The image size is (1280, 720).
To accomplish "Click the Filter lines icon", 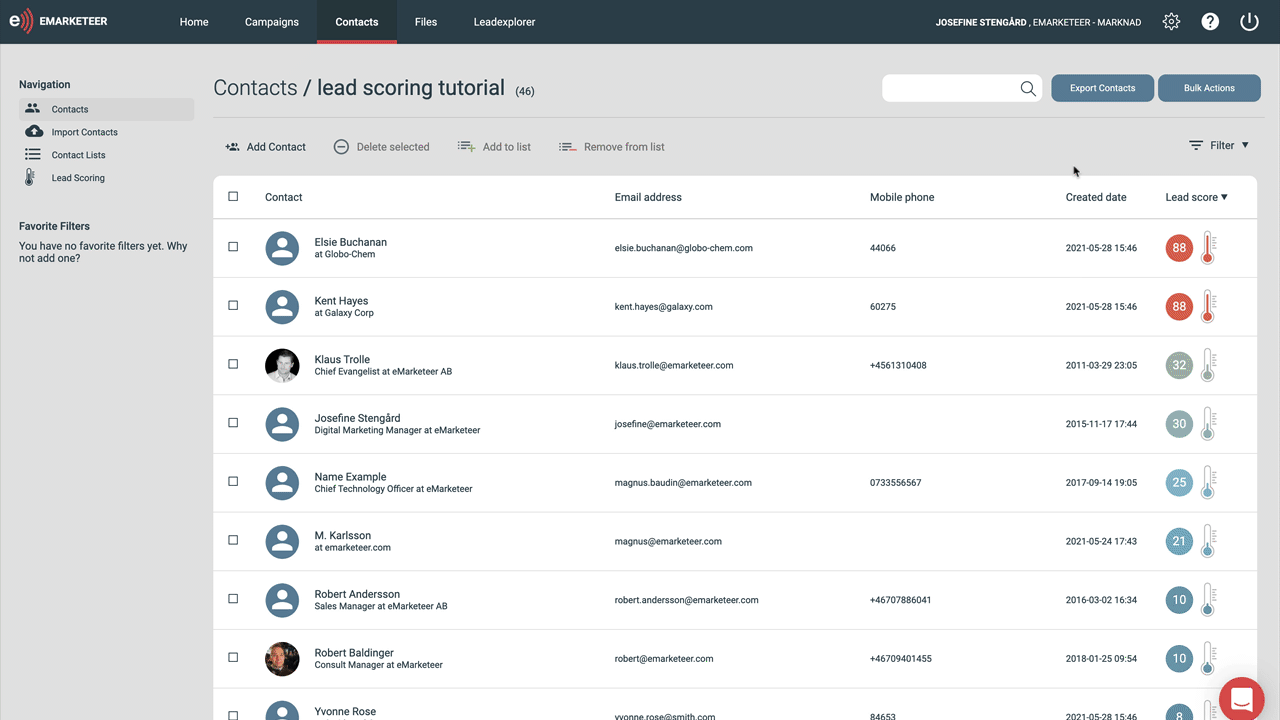I will click(x=1196, y=146).
